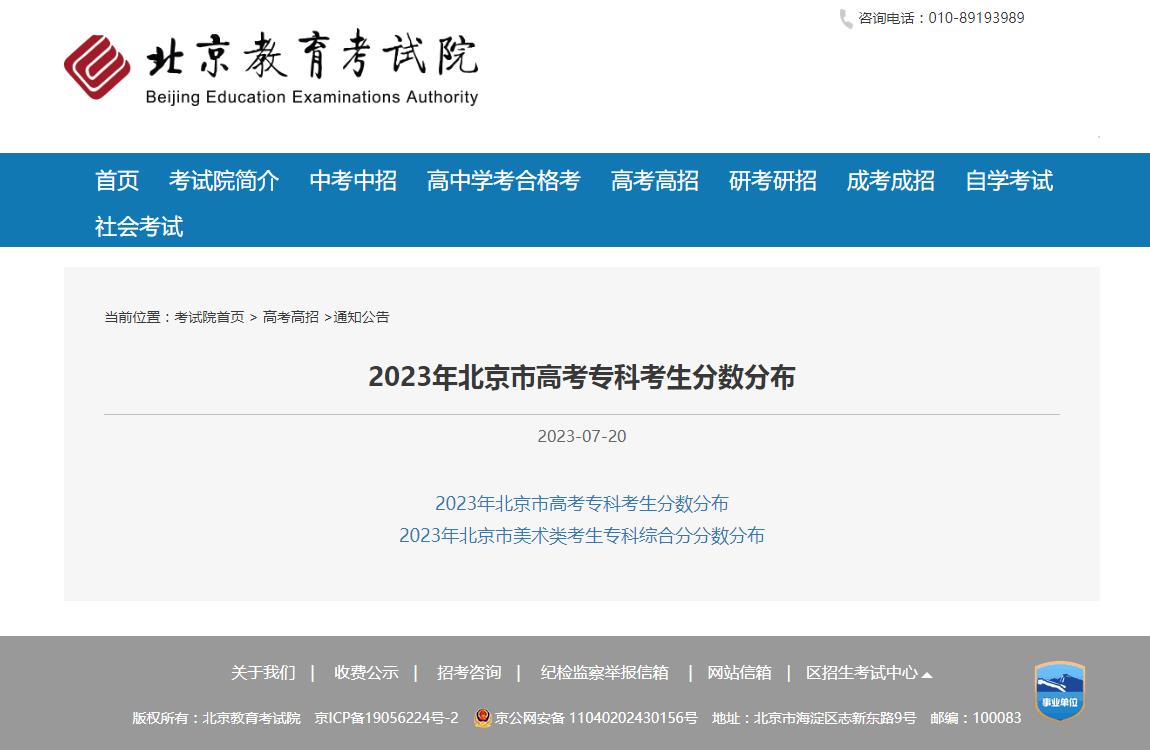Click the phone number 010-89193989
The width and height of the screenshot is (1150, 750).
(976, 18)
